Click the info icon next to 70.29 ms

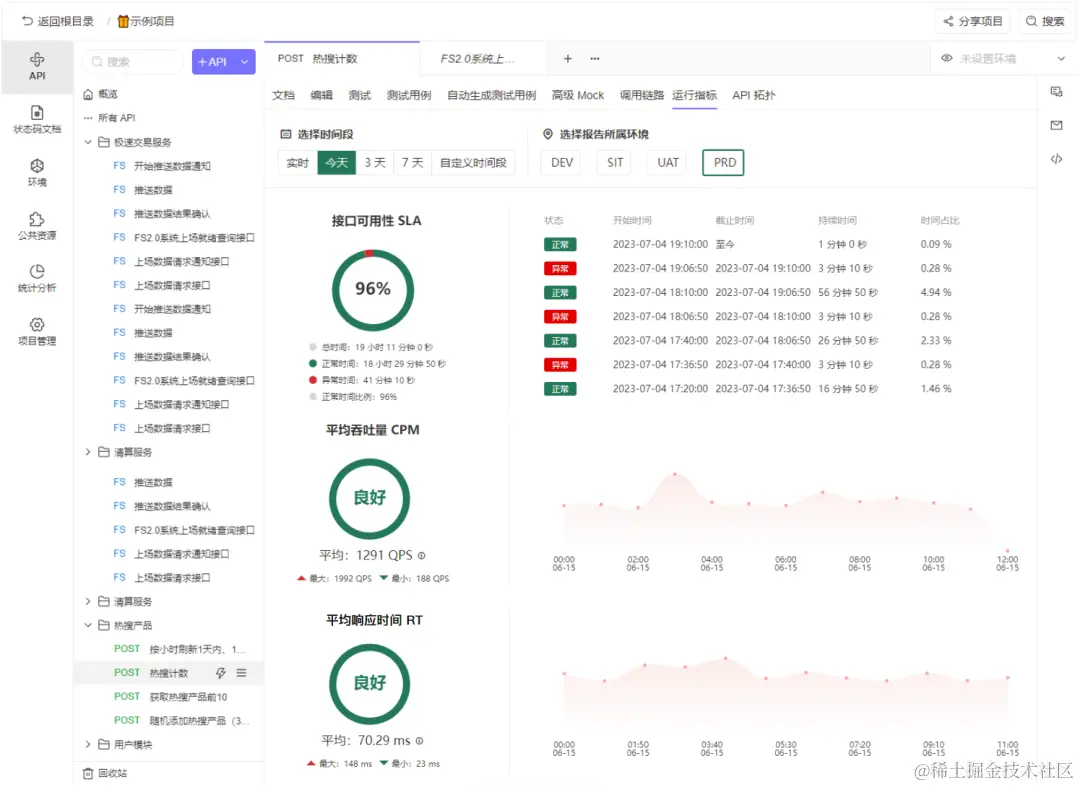[419, 741]
